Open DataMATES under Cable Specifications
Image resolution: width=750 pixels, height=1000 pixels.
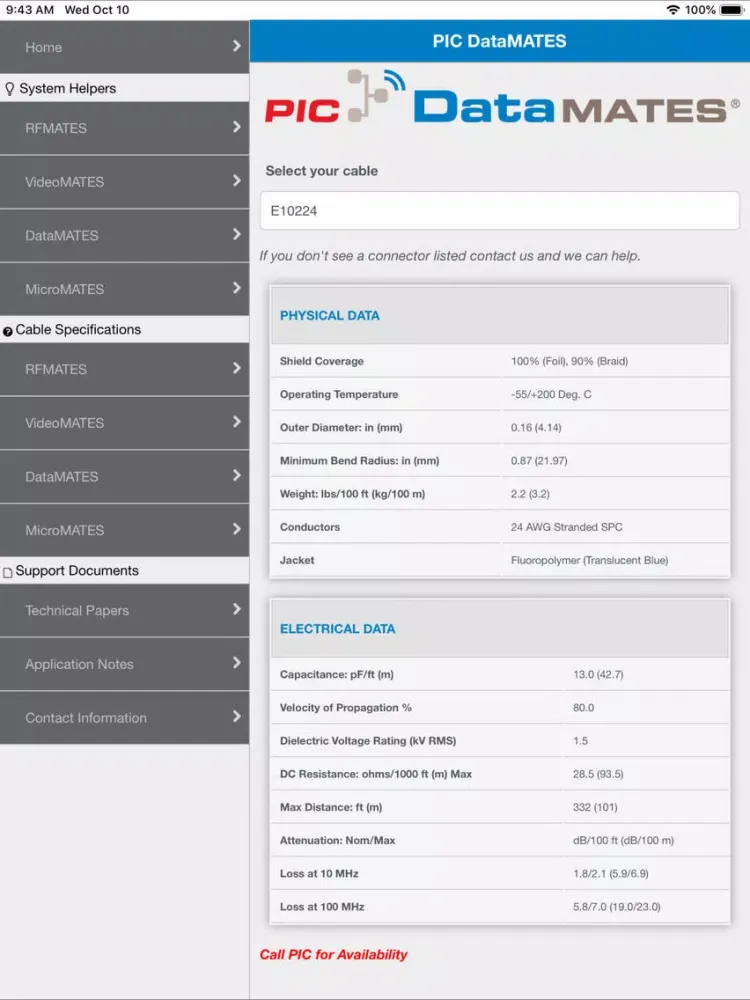click(124, 476)
